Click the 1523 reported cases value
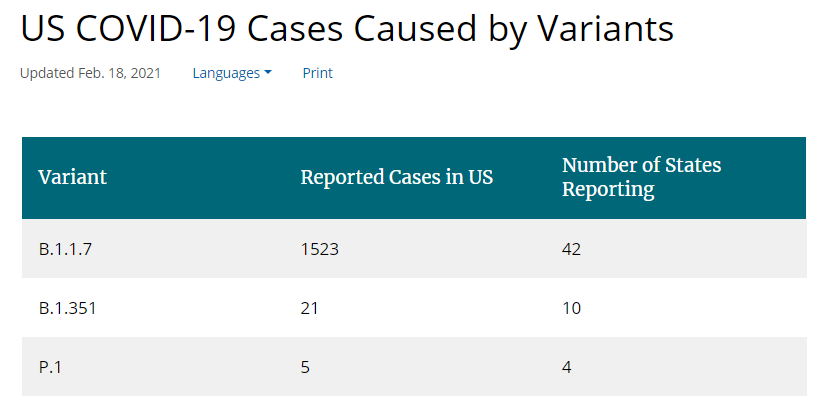 [x=320, y=249]
